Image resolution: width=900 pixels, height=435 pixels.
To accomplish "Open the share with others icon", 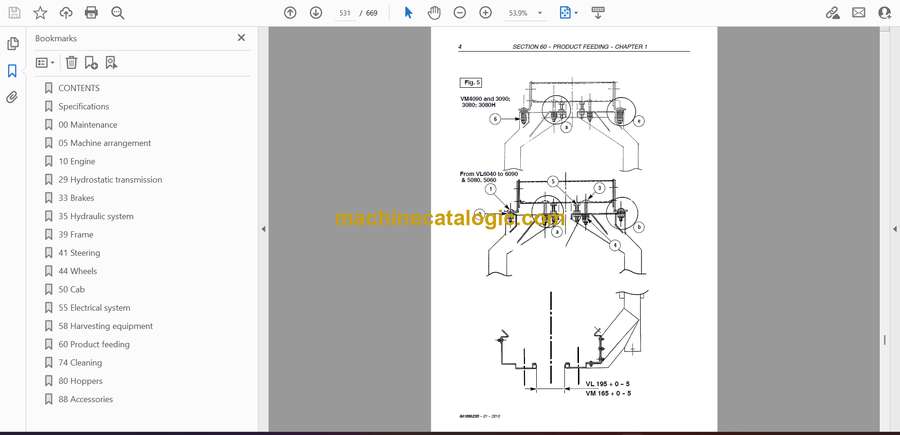I will click(885, 13).
